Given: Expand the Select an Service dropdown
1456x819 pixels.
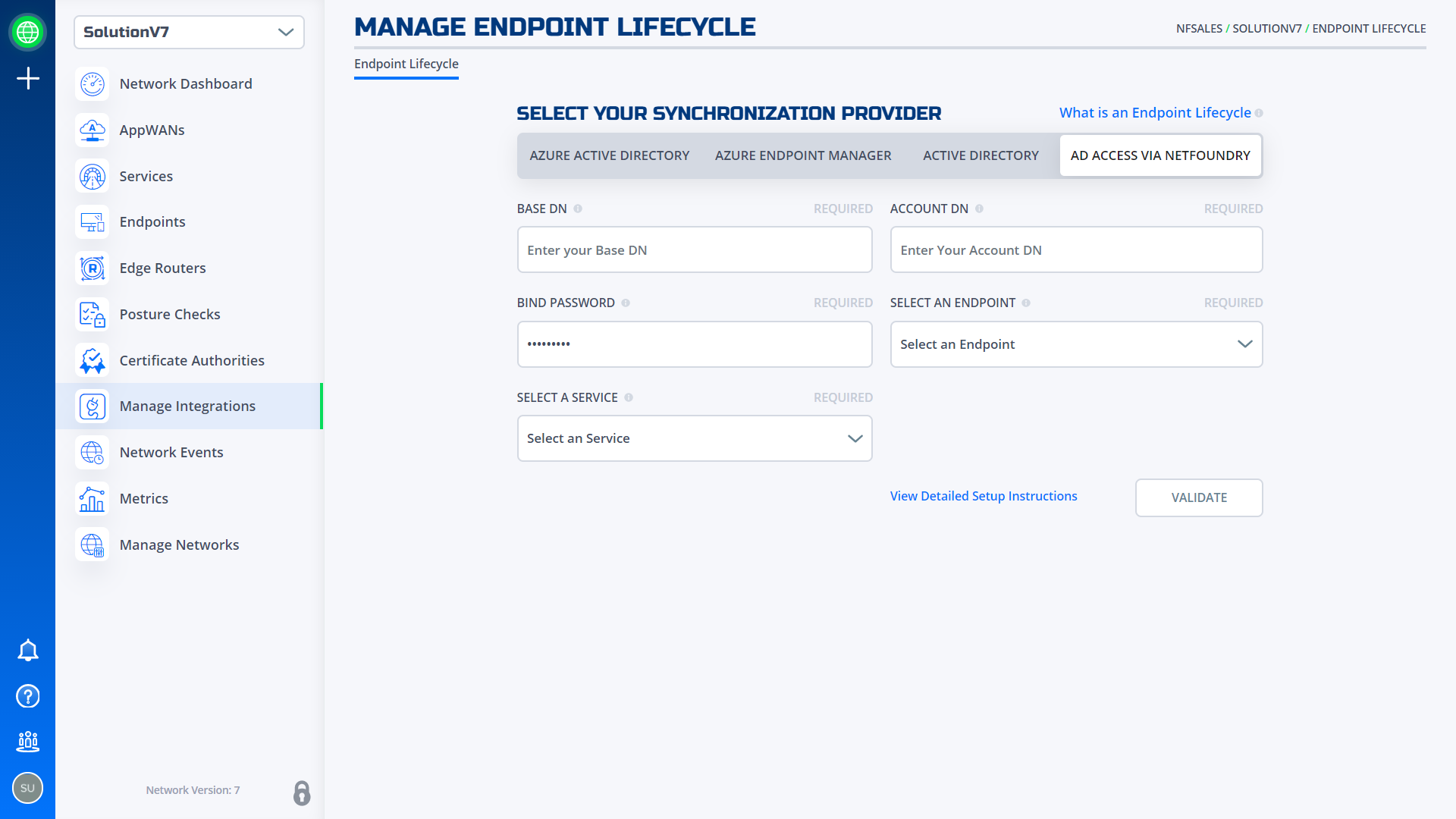Looking at the screenshot, I should click(x=695, y=438).
